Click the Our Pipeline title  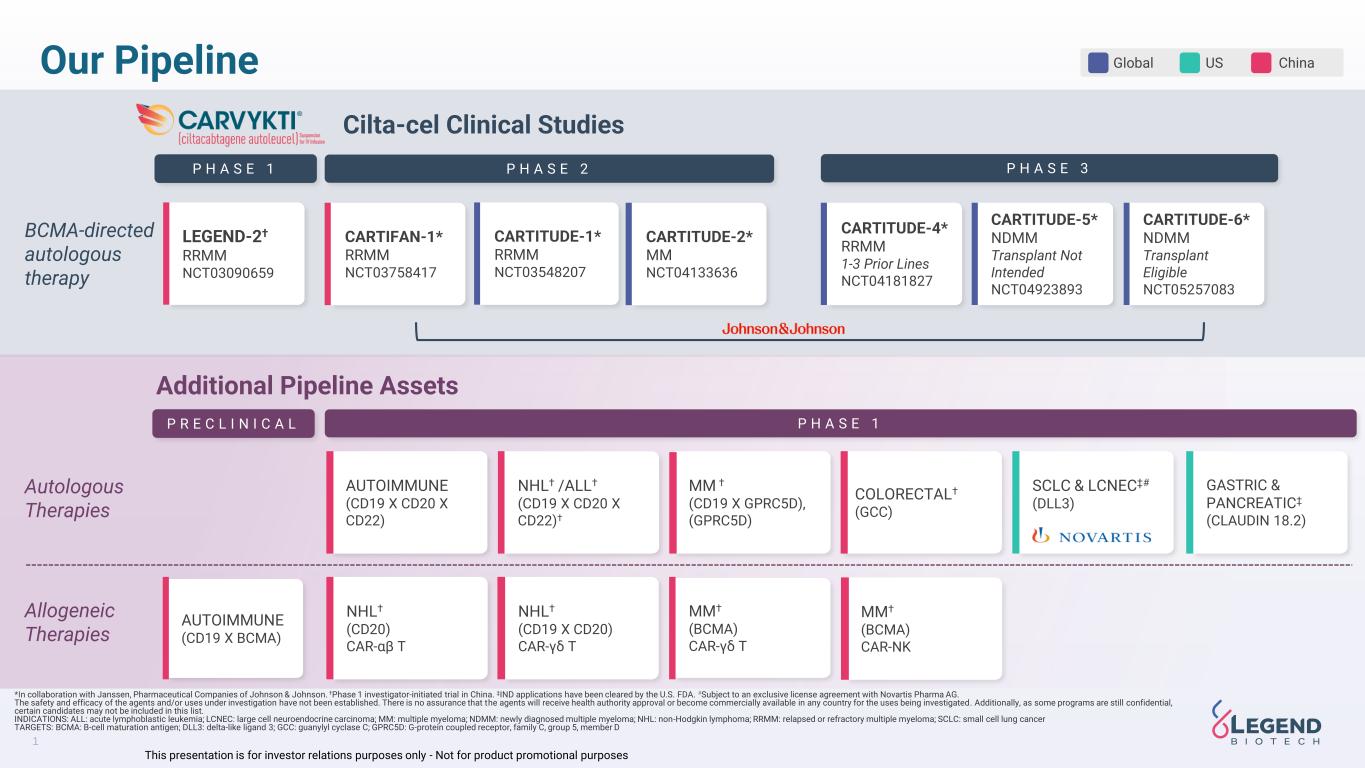coord(149,60)
